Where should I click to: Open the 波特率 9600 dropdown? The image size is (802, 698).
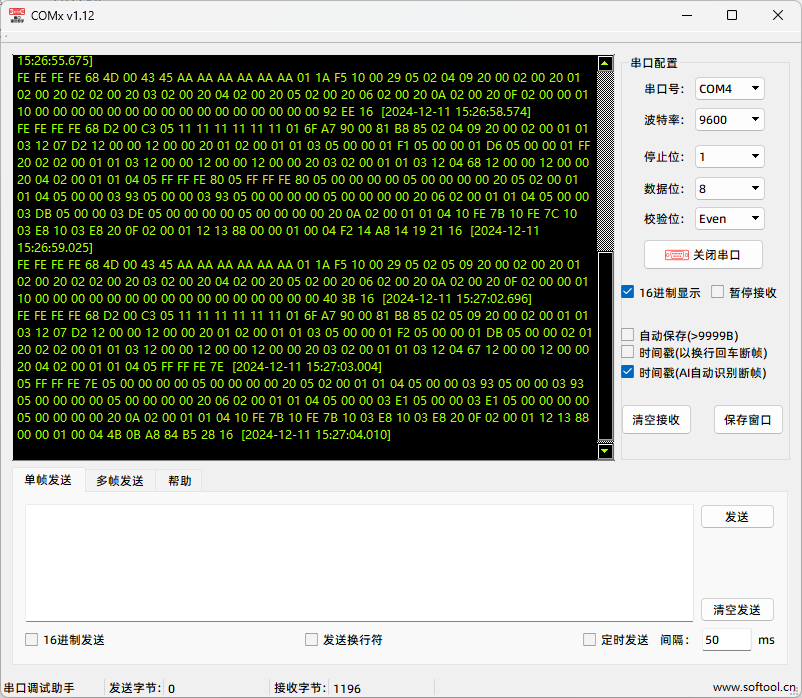[729, 120]
